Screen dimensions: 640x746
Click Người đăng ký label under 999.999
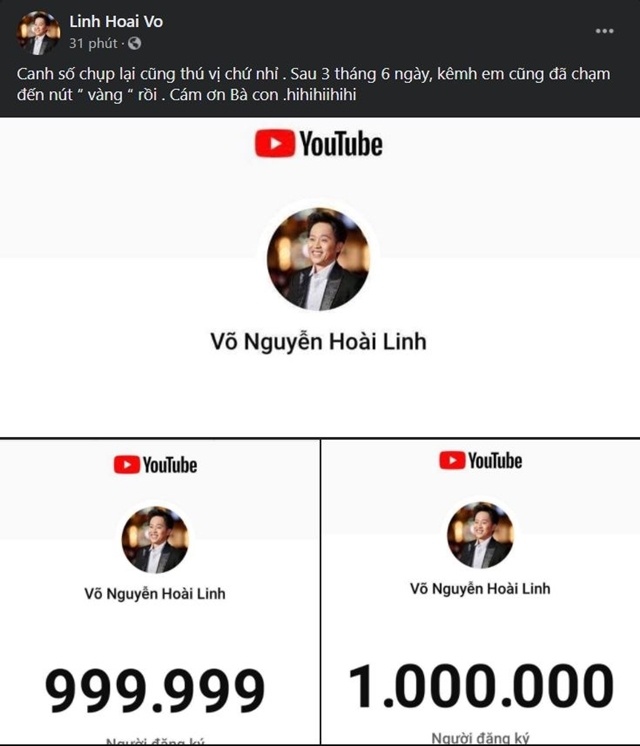[155, 741]
